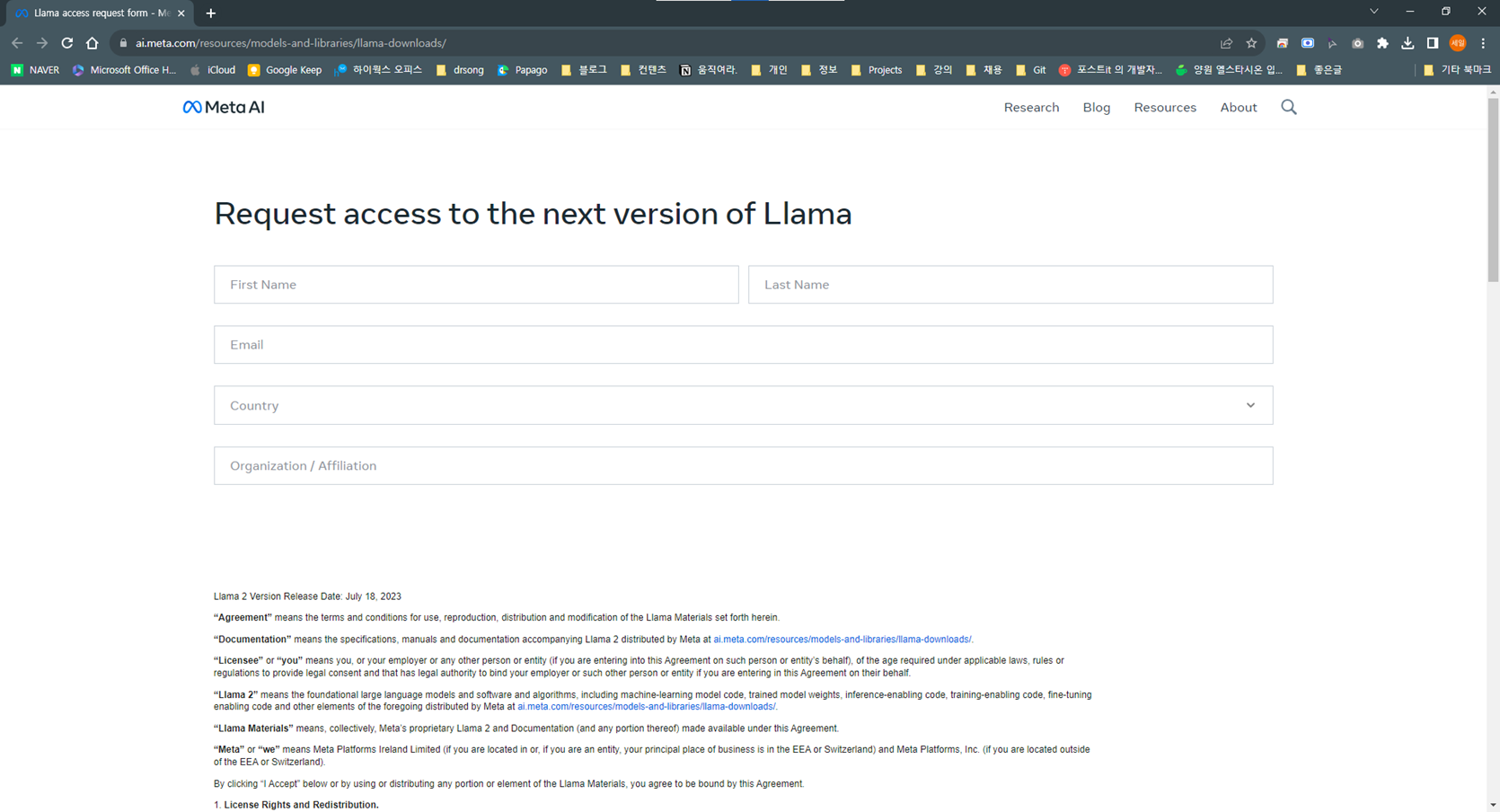Click the page heading about Llama access
Viewport: 1500px width, 812px height.
point(533,214)
